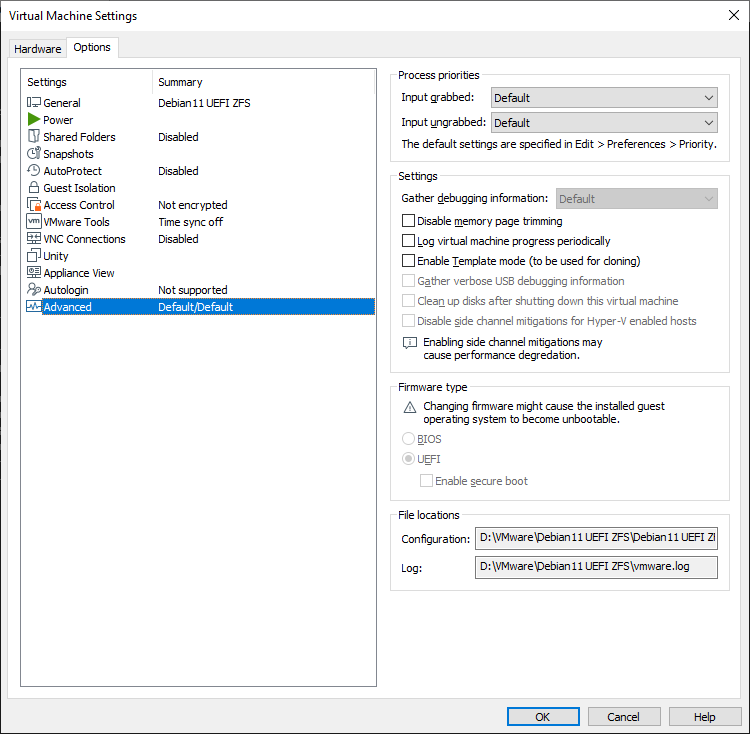Click the side channel info icon
The width and height of the screenshot is (750, 734).
(x=409, y=343)
